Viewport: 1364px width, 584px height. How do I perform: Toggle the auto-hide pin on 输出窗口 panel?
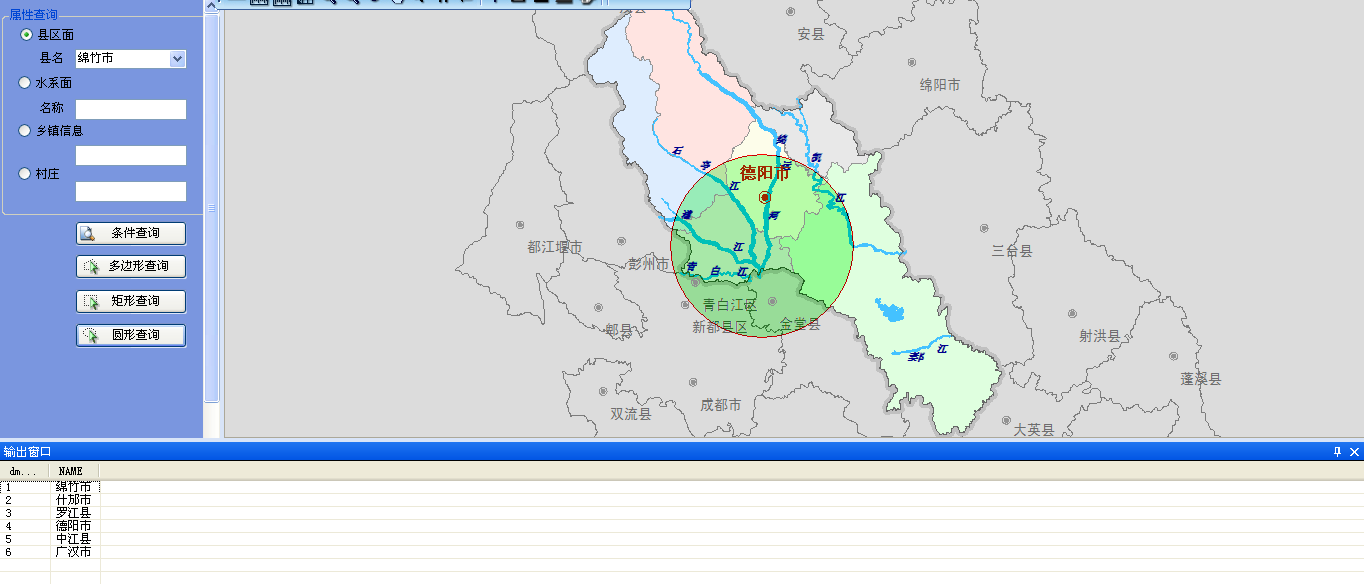[x=1337, y=451]
